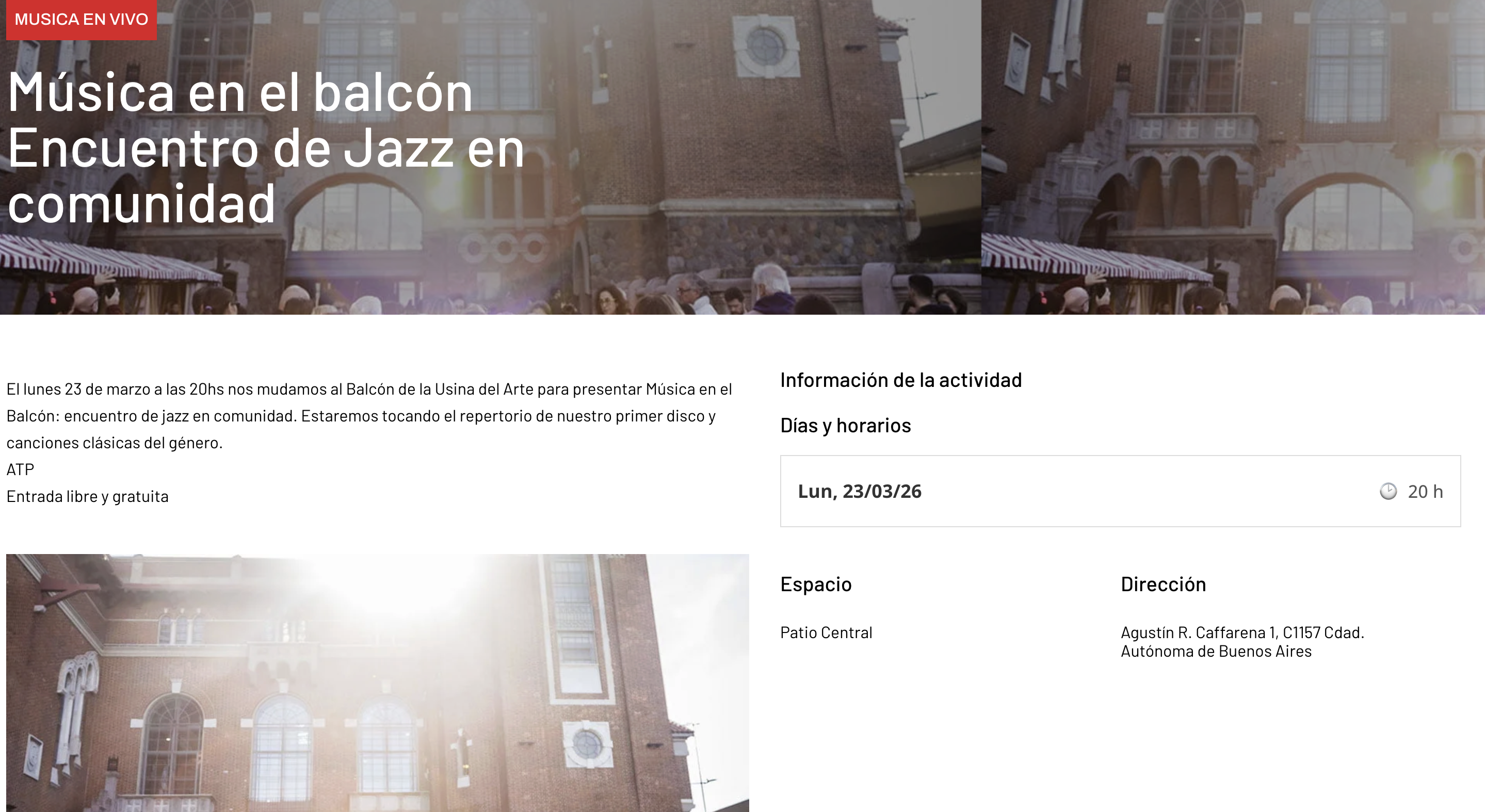
Task: Select the Lun, 23/03/26 date entry
Action: 860,491
